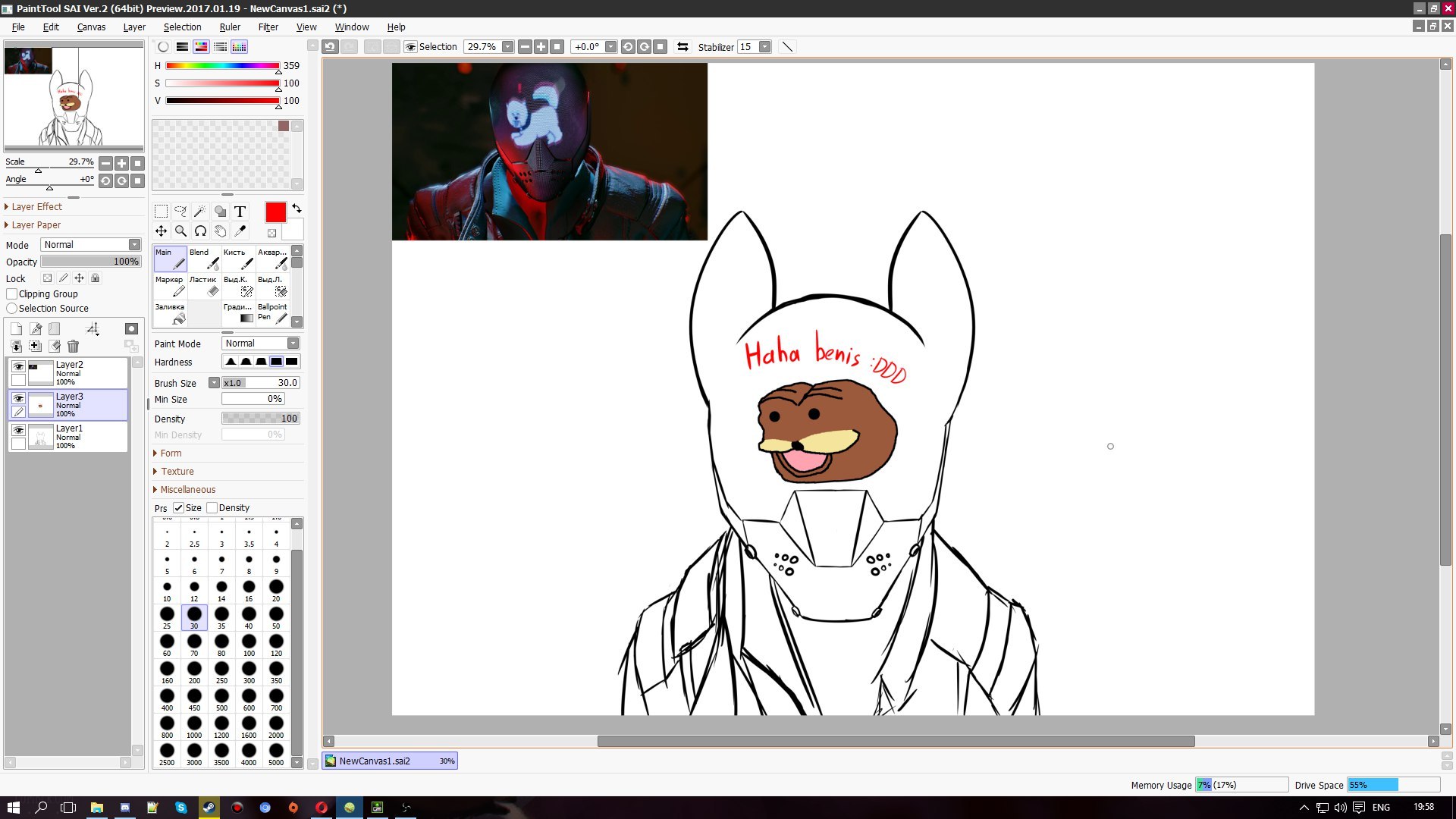1456x819 pixels.
Task: Hide Layer2 using its eye icon
Action: pos(19,366)
